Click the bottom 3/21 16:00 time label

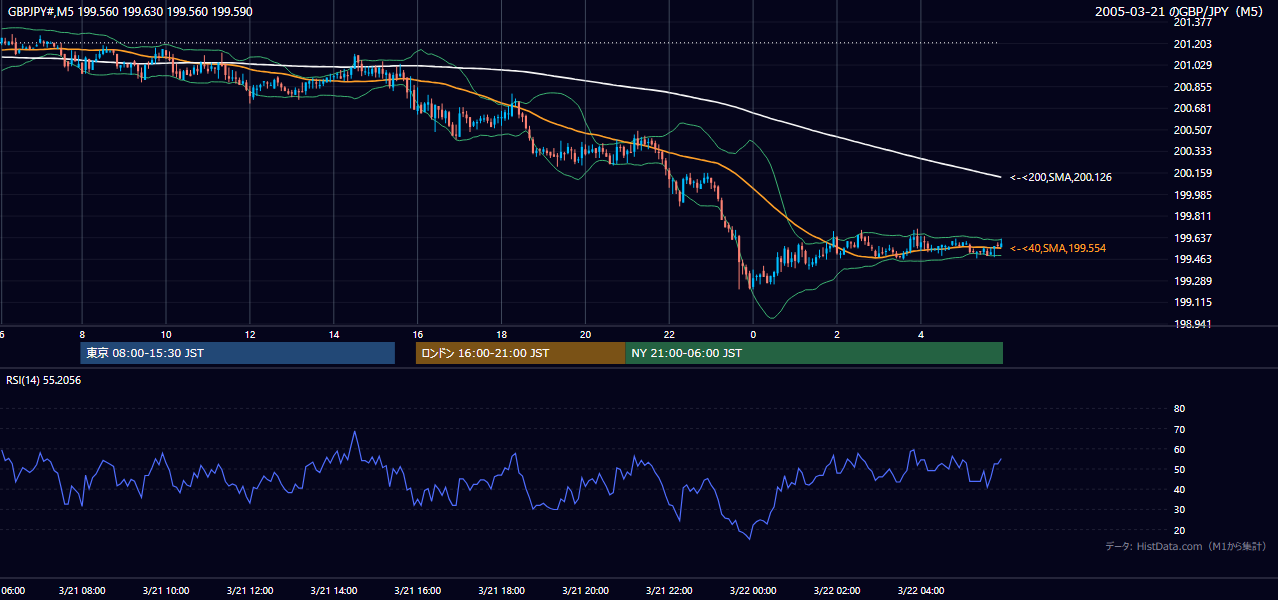[x=417, y=590]
